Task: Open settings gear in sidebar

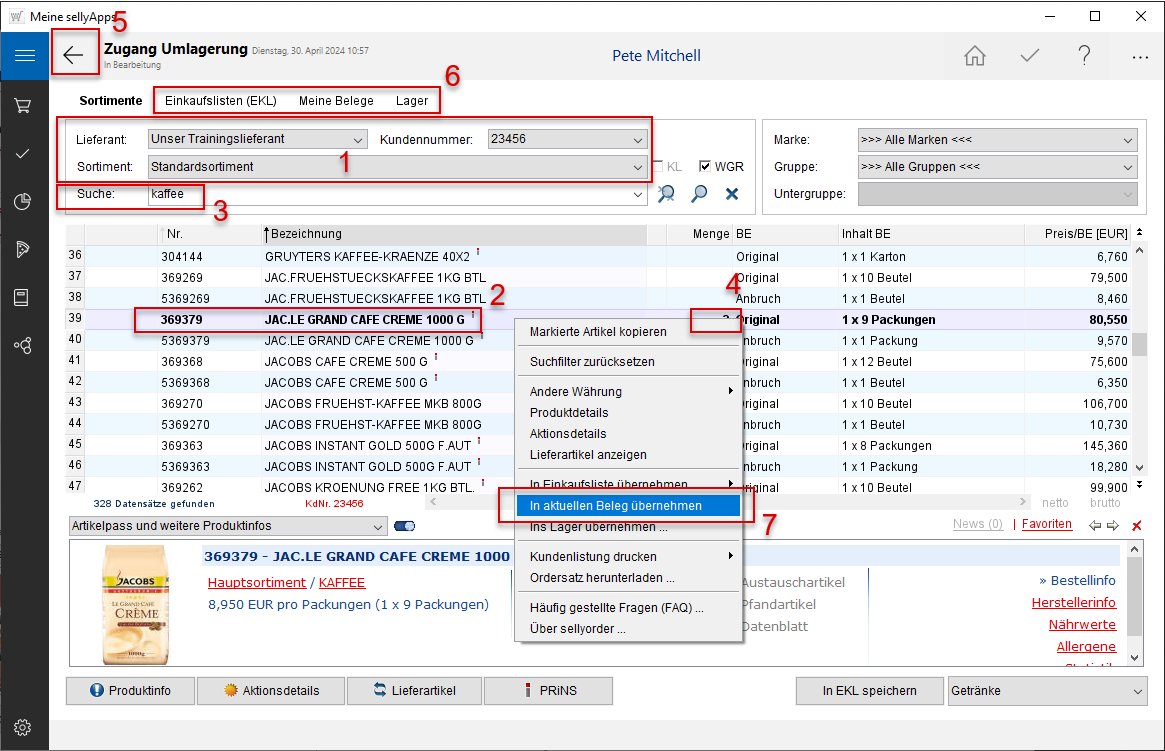Action: pyautogui.click(x=24, y=727)
